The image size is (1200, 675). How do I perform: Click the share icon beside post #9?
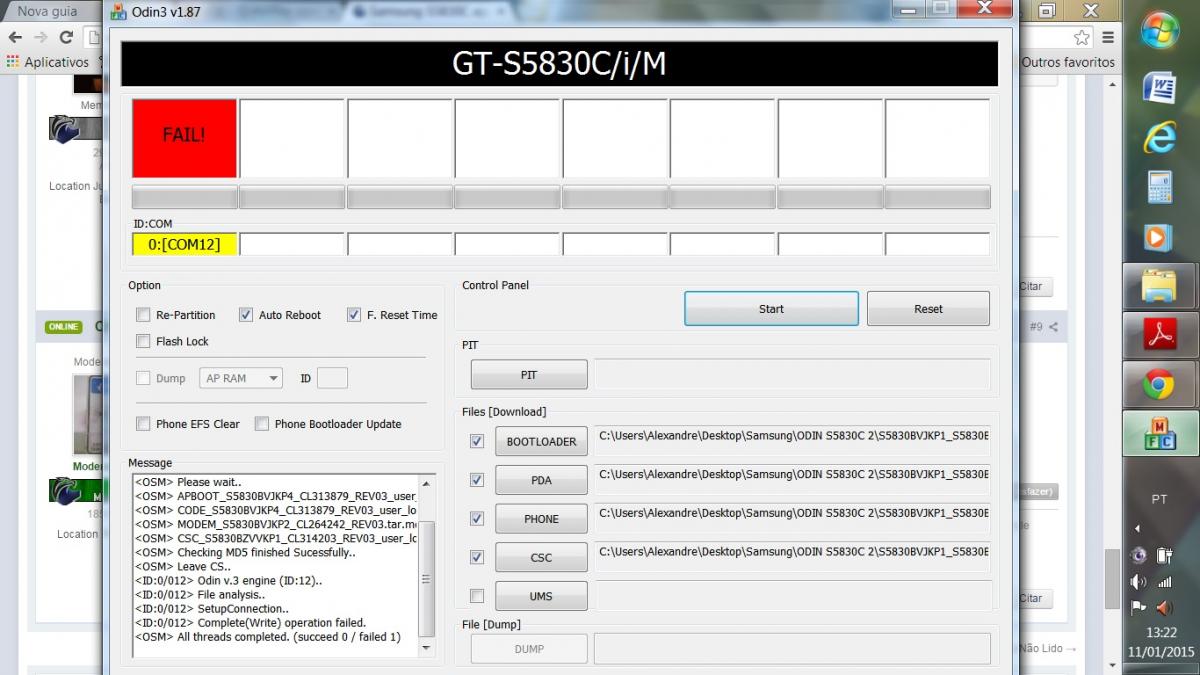[1053, 327]
